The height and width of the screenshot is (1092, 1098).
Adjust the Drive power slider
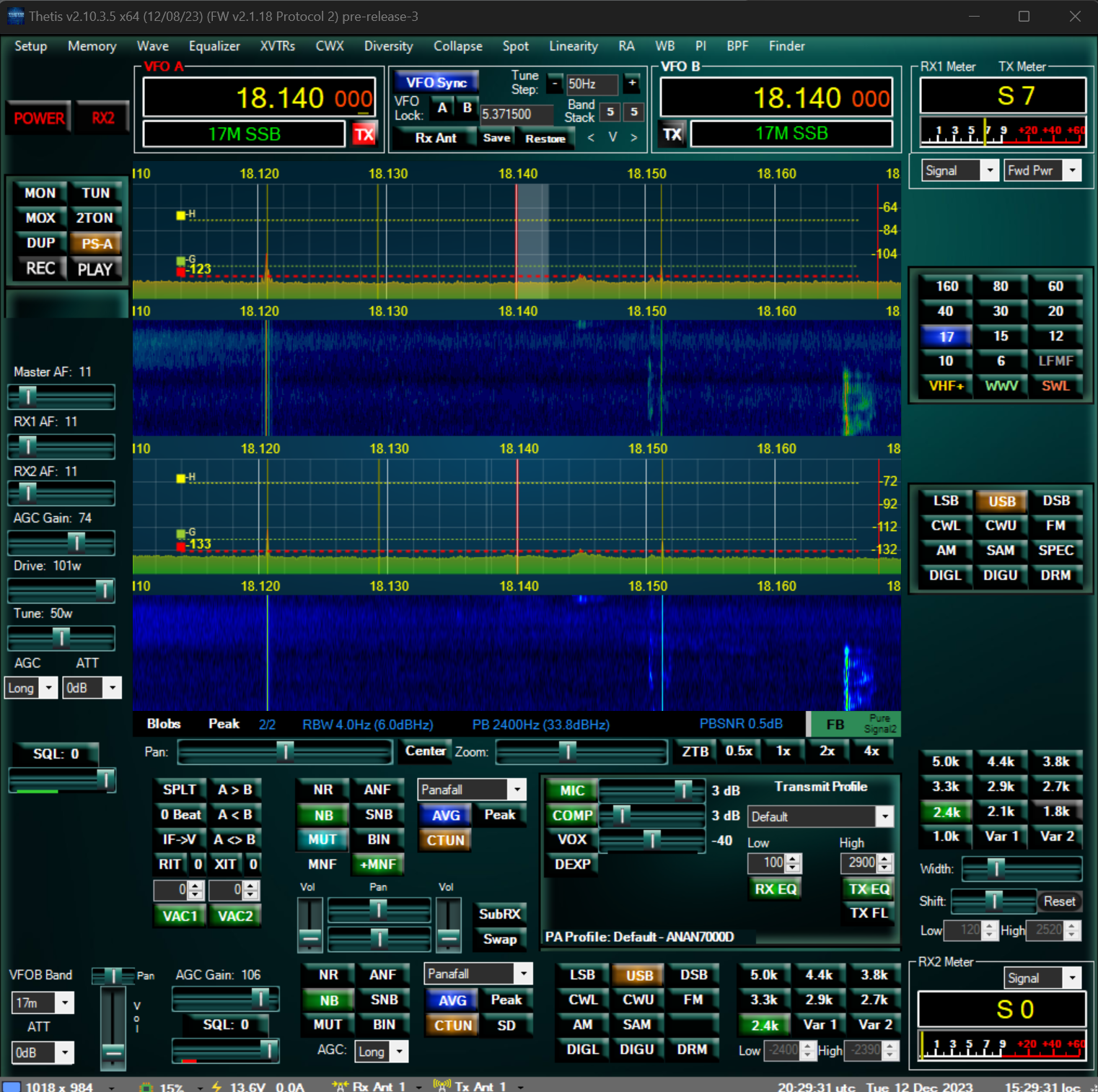click(61, 590)
